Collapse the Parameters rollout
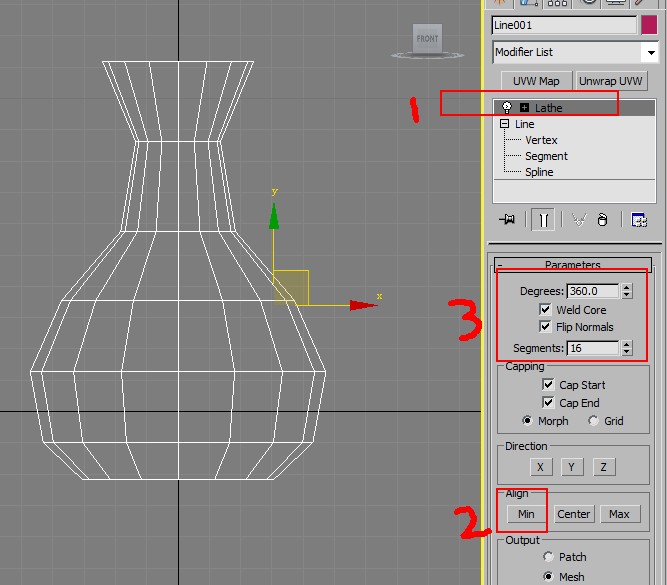The image size is (667, 585). click(x=573, y=264)
